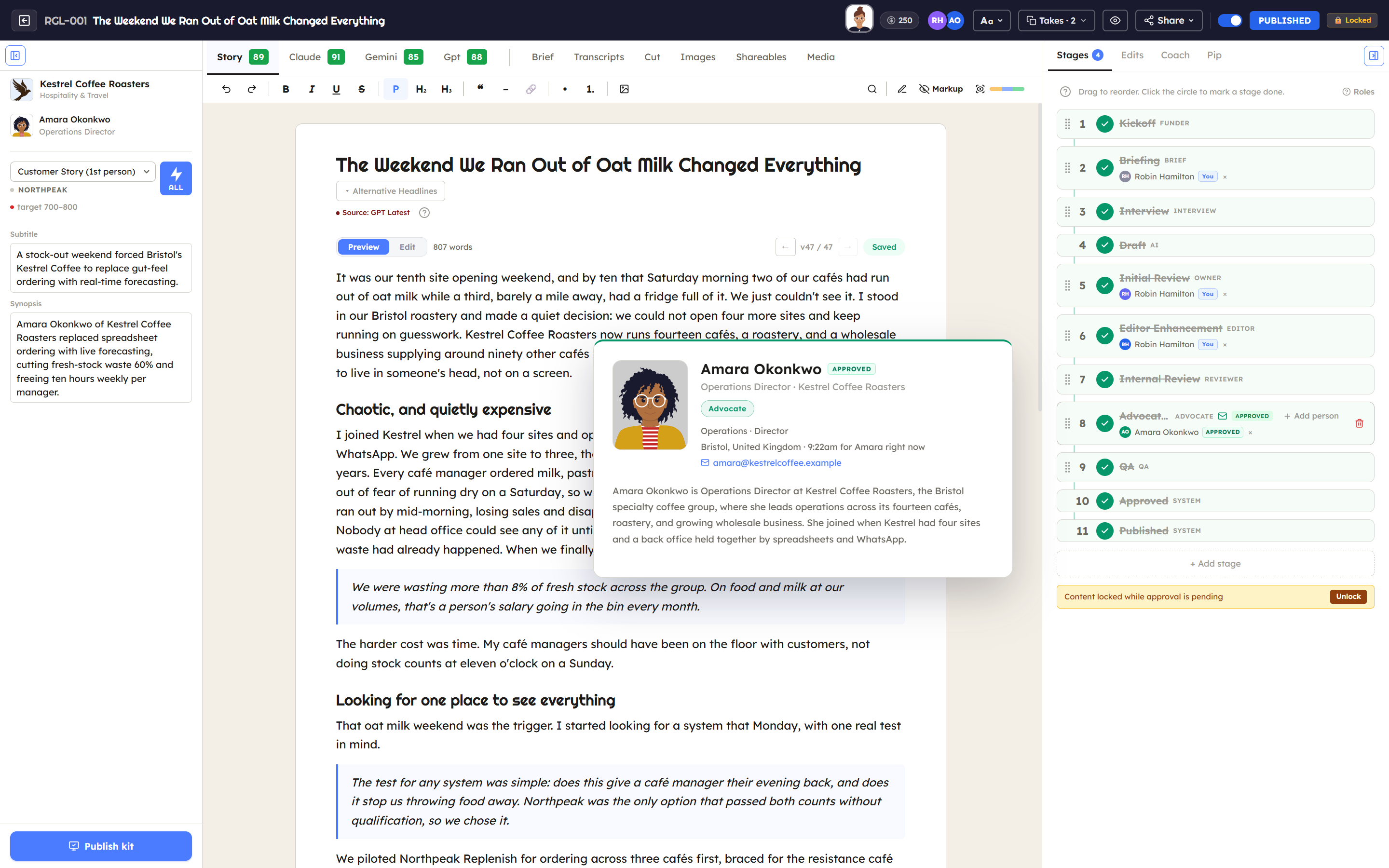This screenshot has width=1389, height=868.
Task: Toggle the Interview stage done circle
Action: [x=1104, y=212]
